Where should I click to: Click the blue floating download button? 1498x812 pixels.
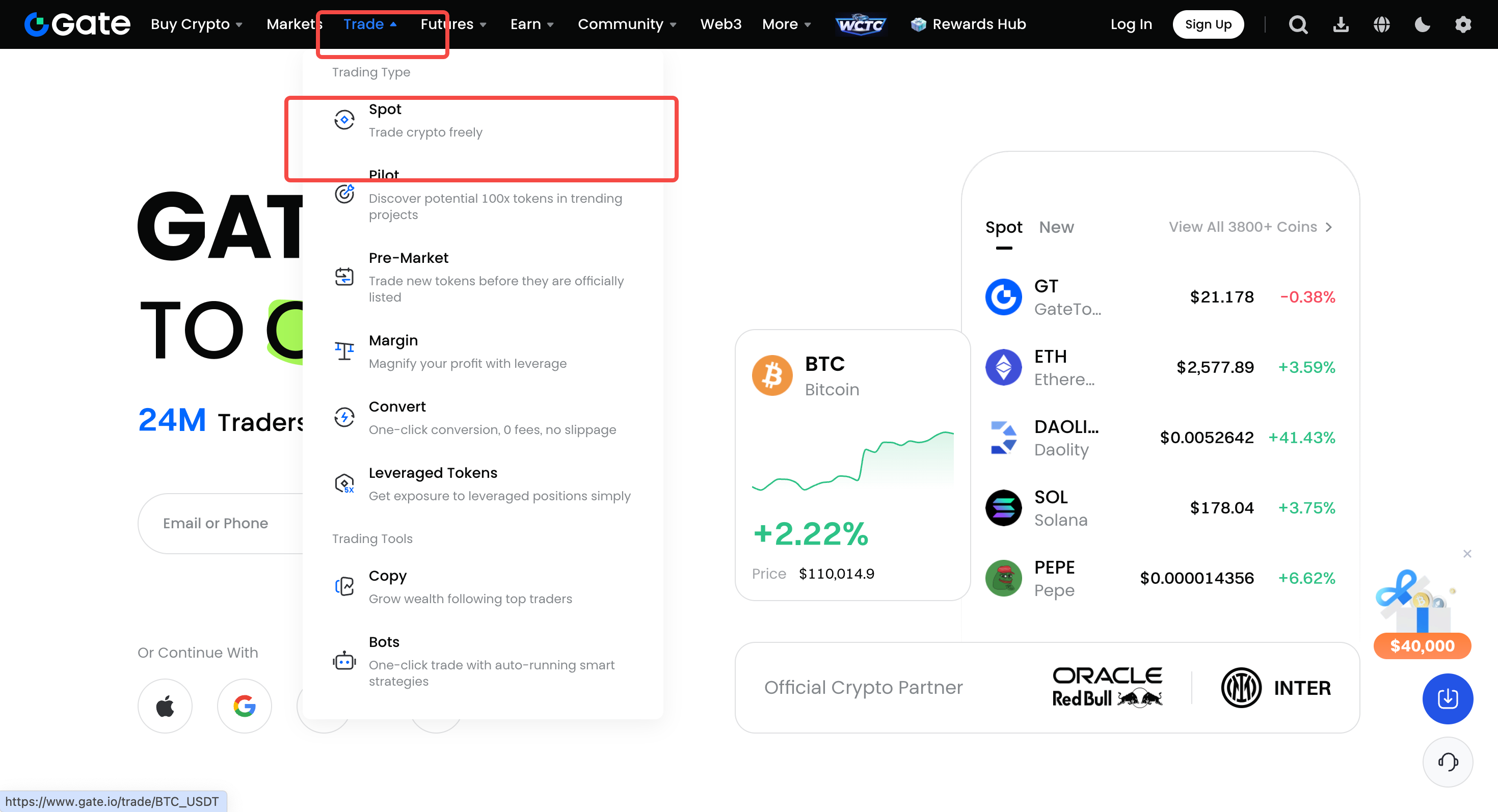[1447, 698]
